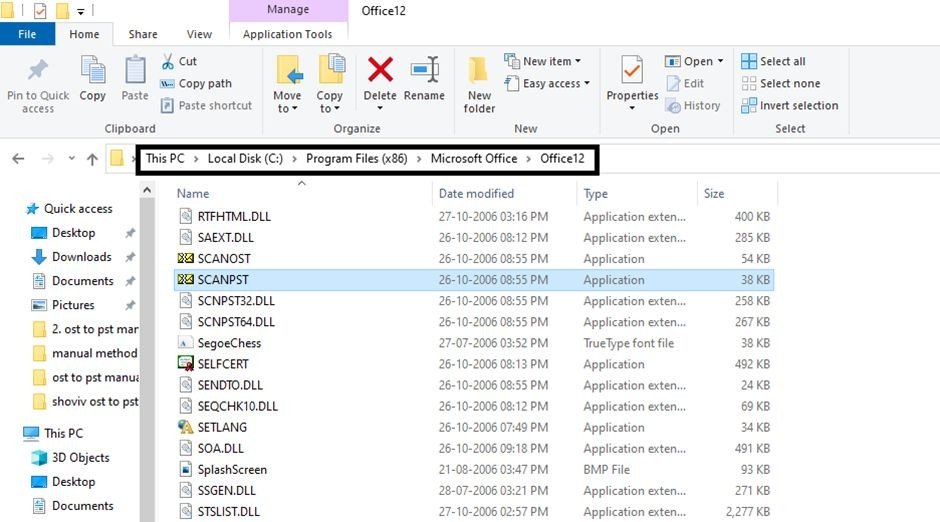Go back with the Back arrow

tap(19, 159)
